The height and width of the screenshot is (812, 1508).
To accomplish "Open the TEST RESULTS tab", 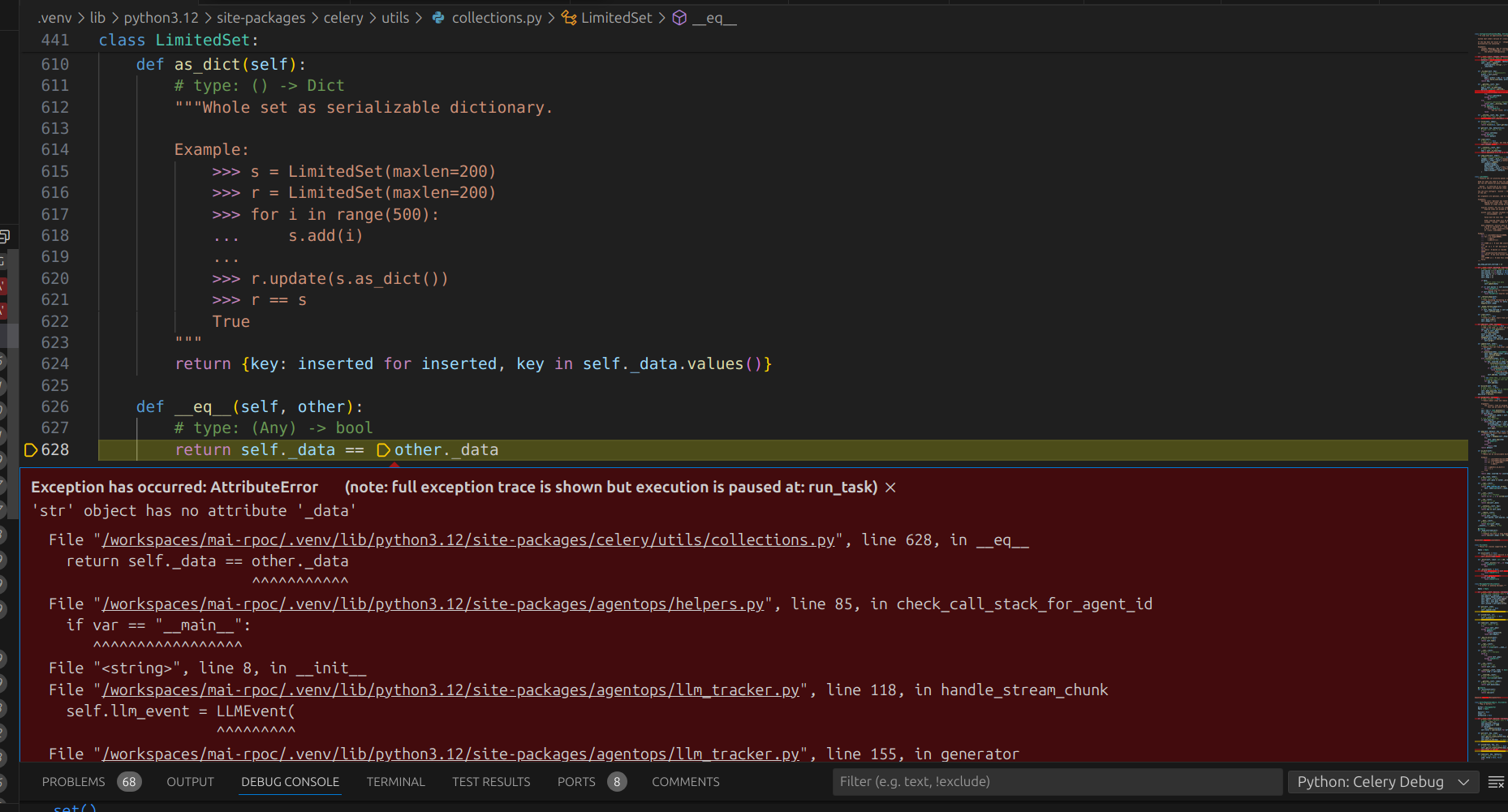I will coord(491,782).
